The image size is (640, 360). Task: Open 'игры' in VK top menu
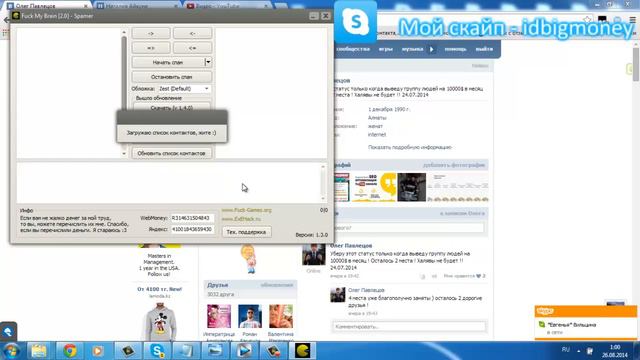tap(385, 49)
